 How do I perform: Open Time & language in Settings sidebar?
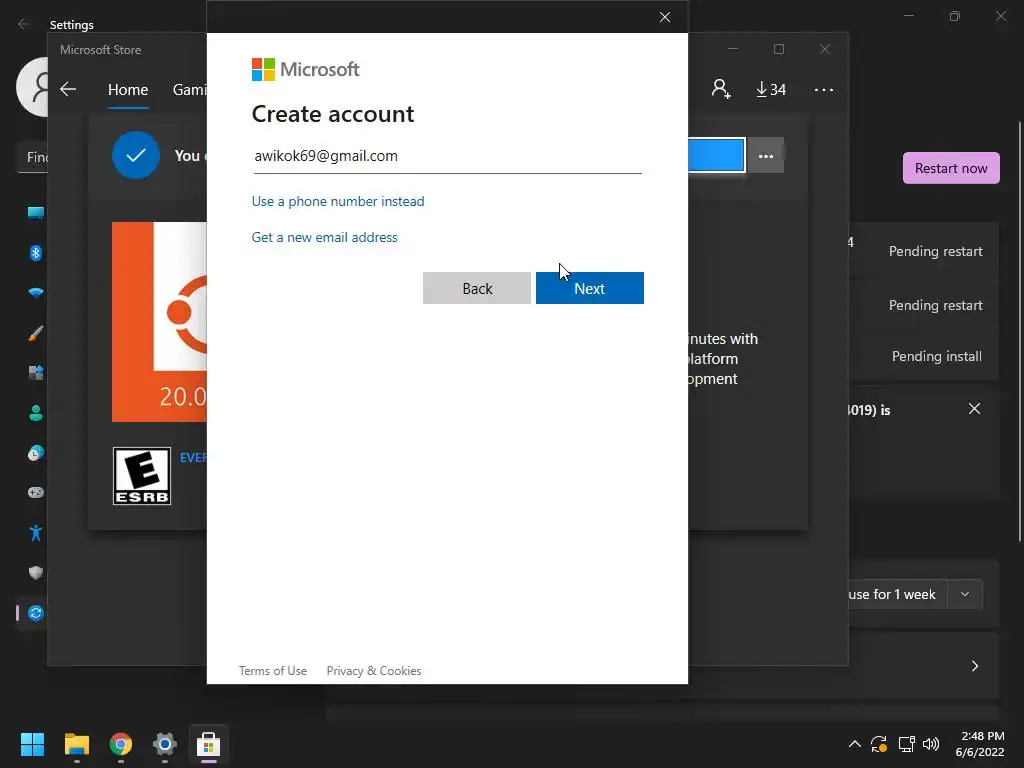[36, 453]
